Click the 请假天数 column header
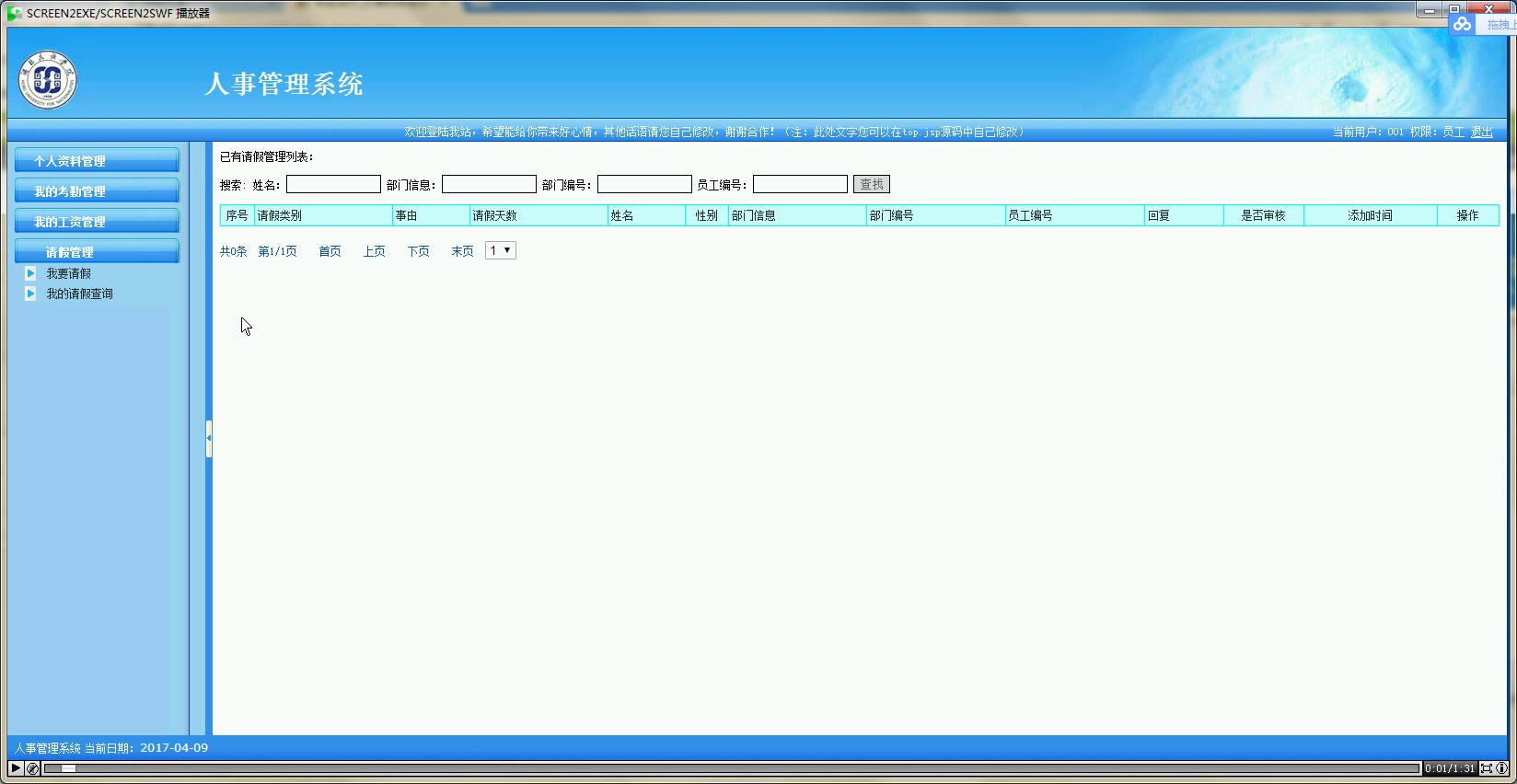The height and width of the screenshot is (784, 1517). tap(538, 215)
